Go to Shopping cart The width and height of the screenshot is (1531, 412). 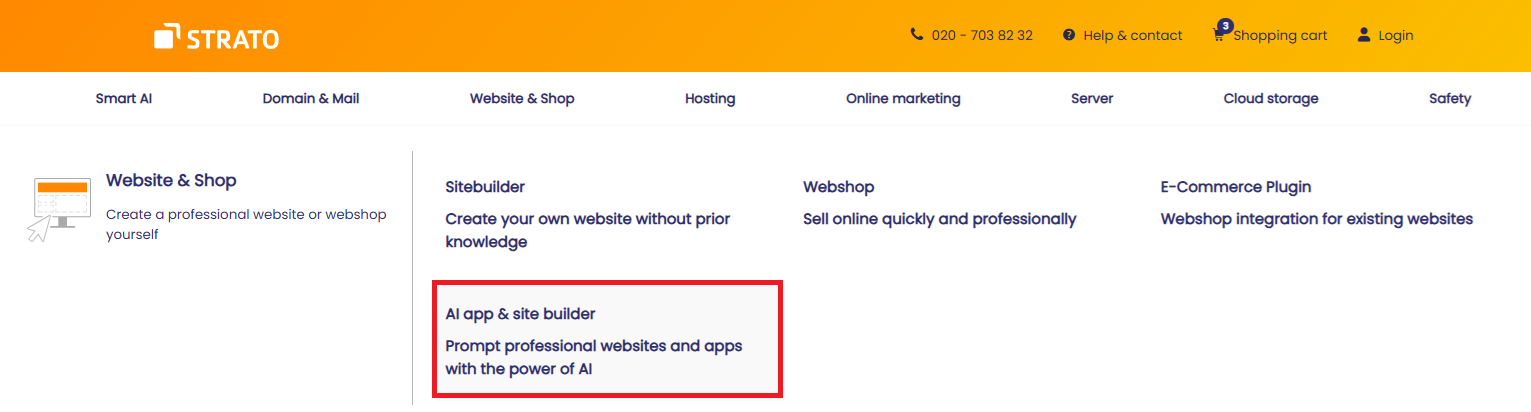coord(1280,35)
